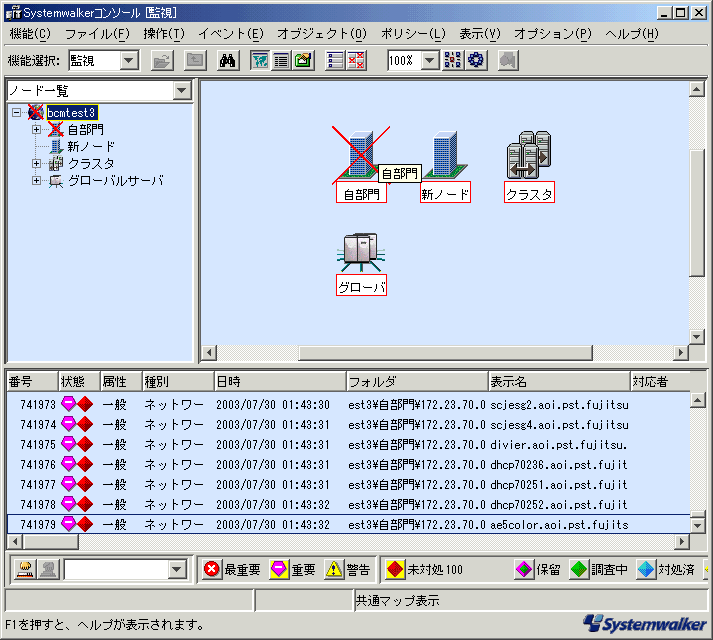Select the 新ノード building icon on map
The image size is (713, 640).
(445, 155)
